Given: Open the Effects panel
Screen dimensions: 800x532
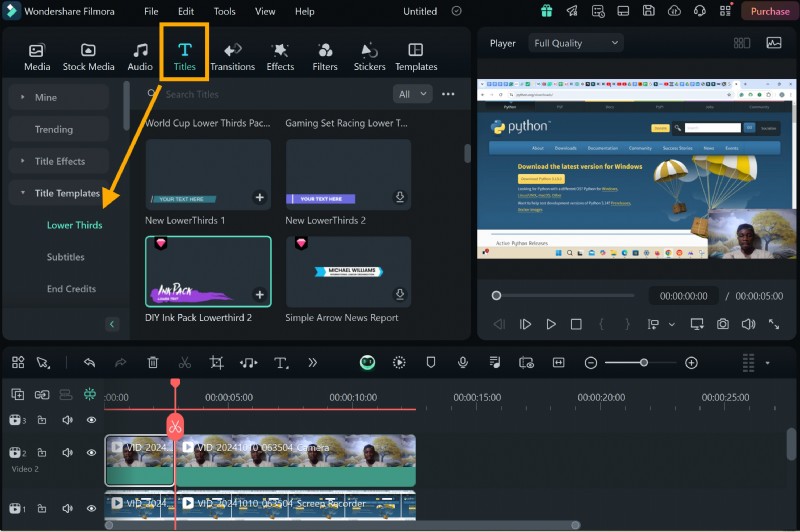Looking at the screenshot, I should [x=280, y=56].
